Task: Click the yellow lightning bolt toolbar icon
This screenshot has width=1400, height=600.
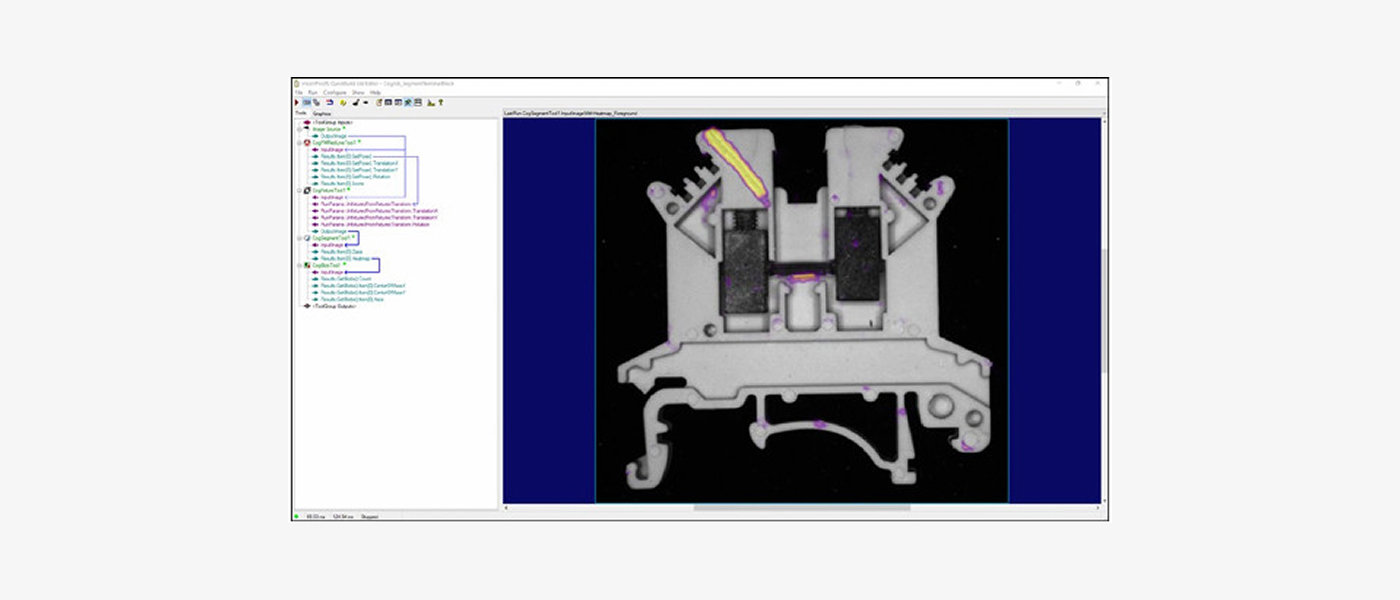Action: (x=343, y=102)
